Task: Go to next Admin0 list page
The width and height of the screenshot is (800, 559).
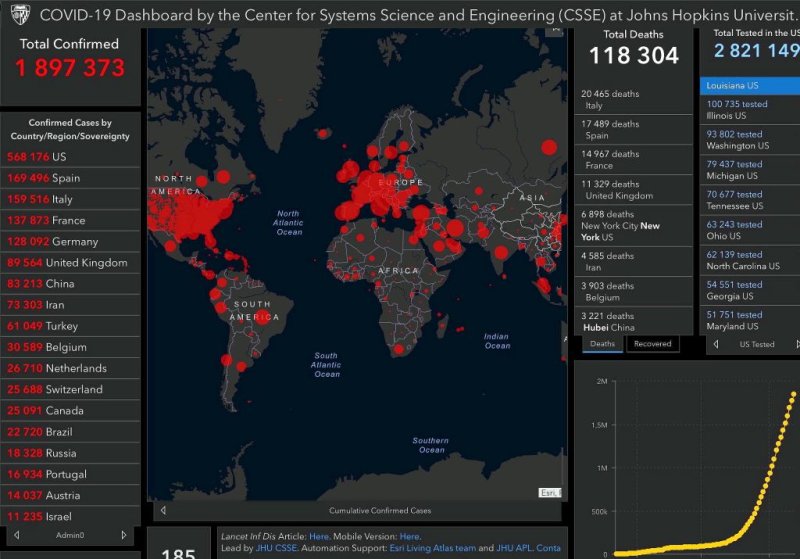Action: pos(123,535)
